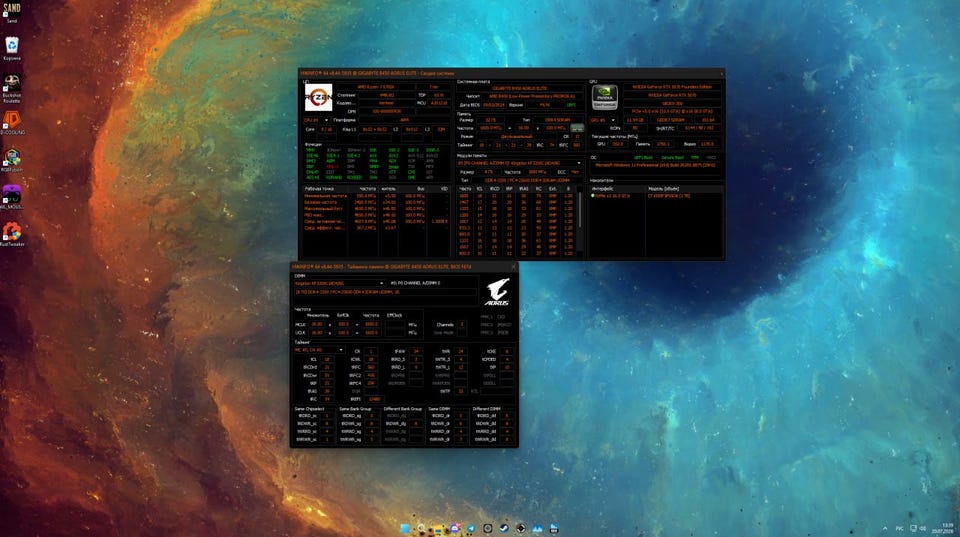The height and width of the screenshot is (537, 960).
Task: Open Telegram from the taskbar
Action: pos(471,528)
